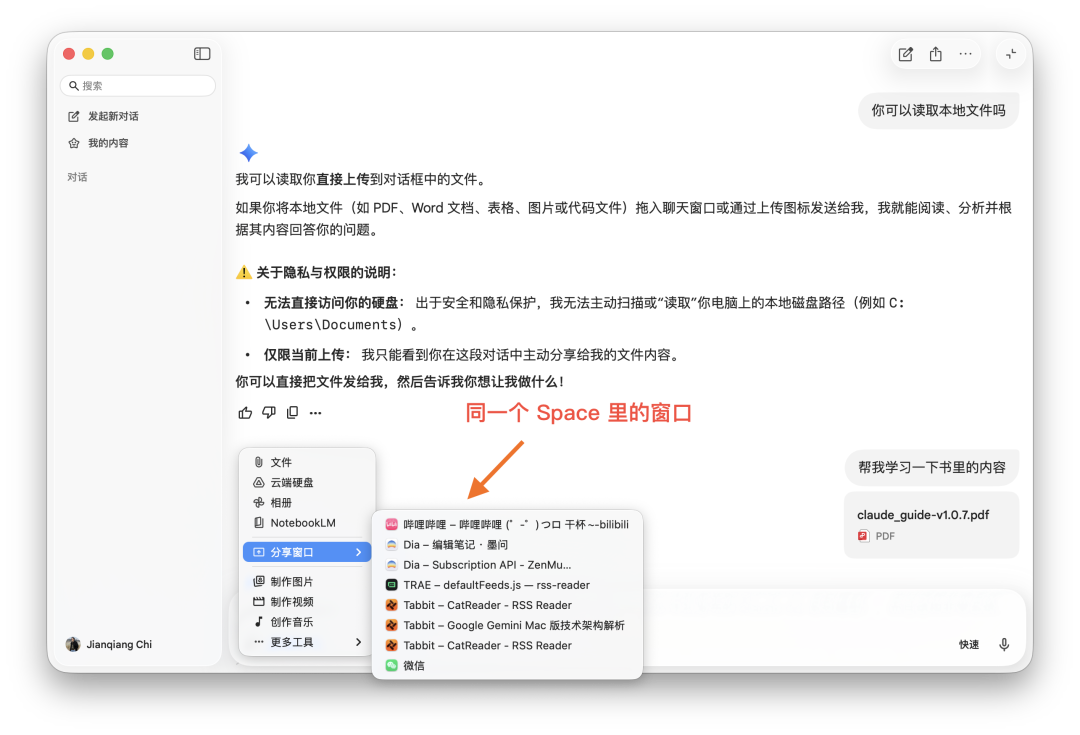Choose 创作音乐 from the menu

pyautogui.click(x=307, y=621)
